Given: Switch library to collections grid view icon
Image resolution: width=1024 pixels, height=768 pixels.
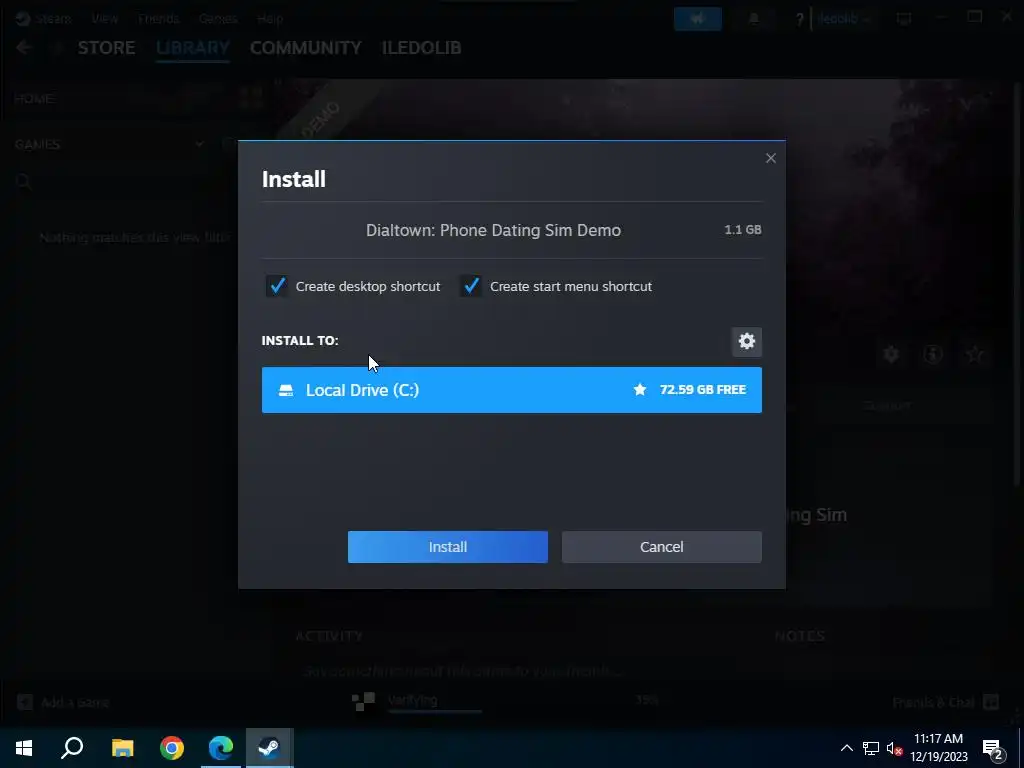Looking at the screenshot, I should point(251,98).
